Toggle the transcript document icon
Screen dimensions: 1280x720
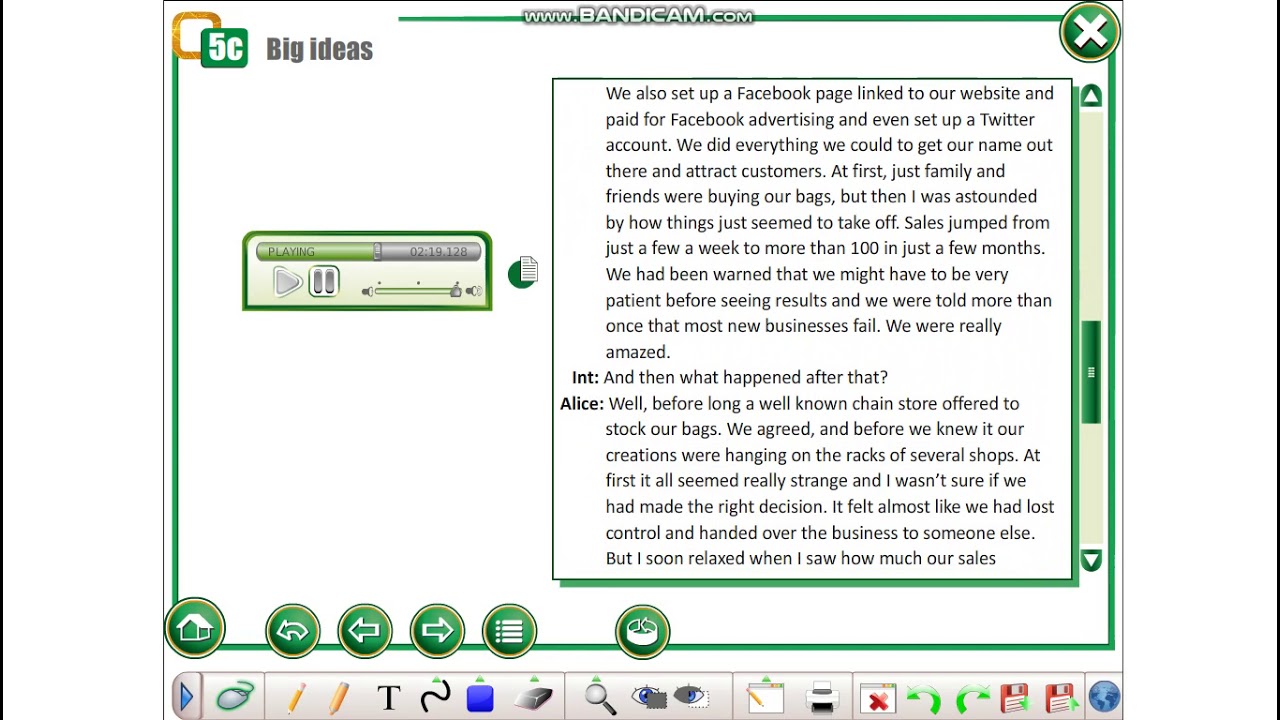pos(523,272)
